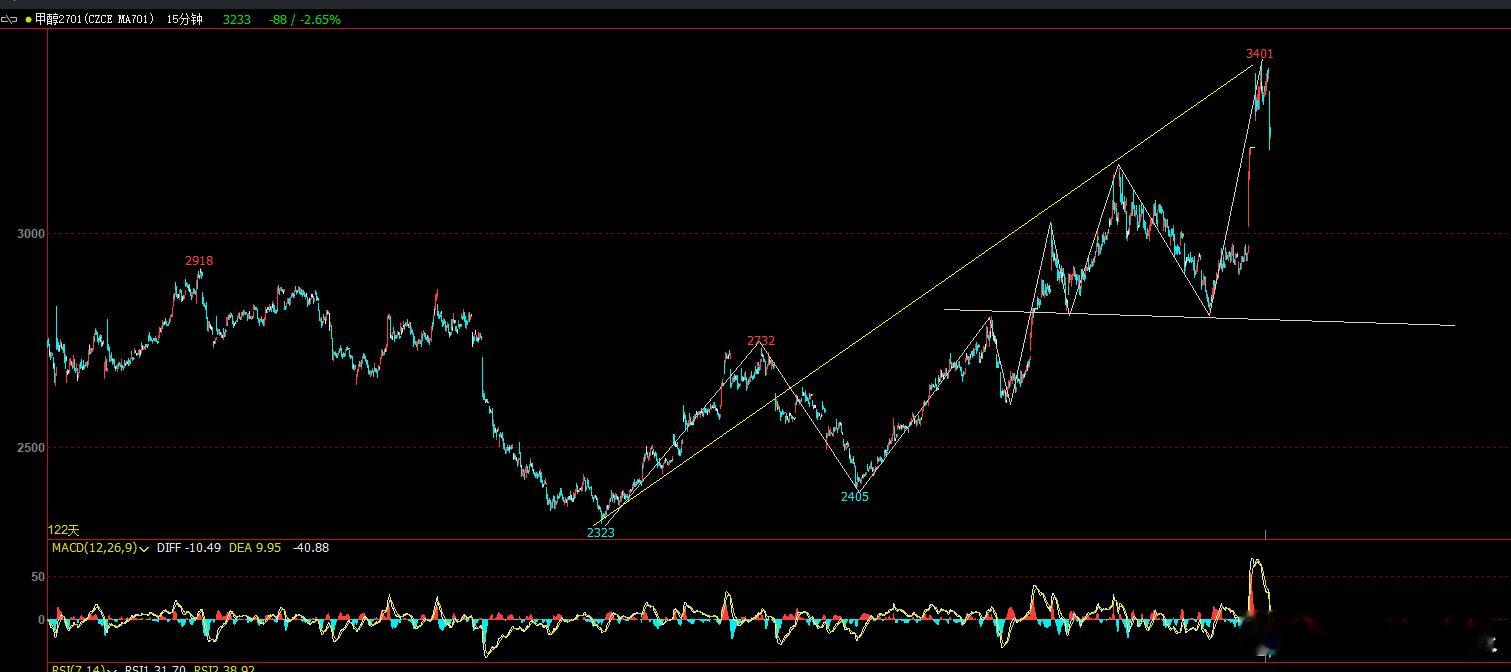This screenshot has width=1511, height=672.
Task: Click the 122天 day-count label
Action: (x=63, y=530)
